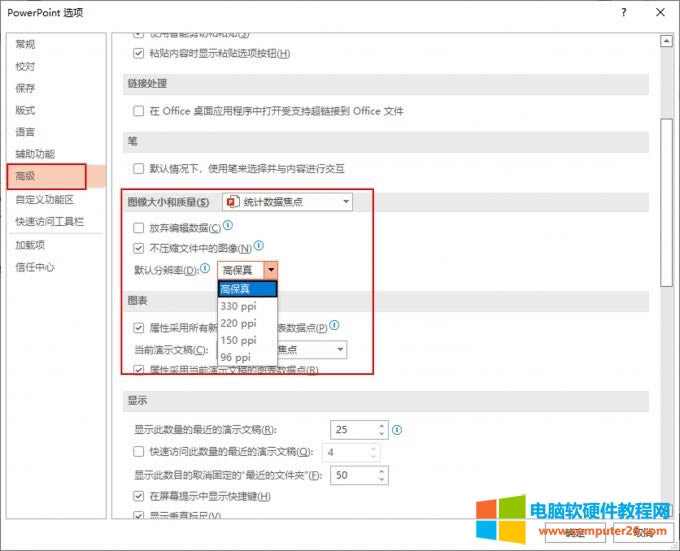
Task: Close the PowerPoint 选项 dialog
Action: 659,13
